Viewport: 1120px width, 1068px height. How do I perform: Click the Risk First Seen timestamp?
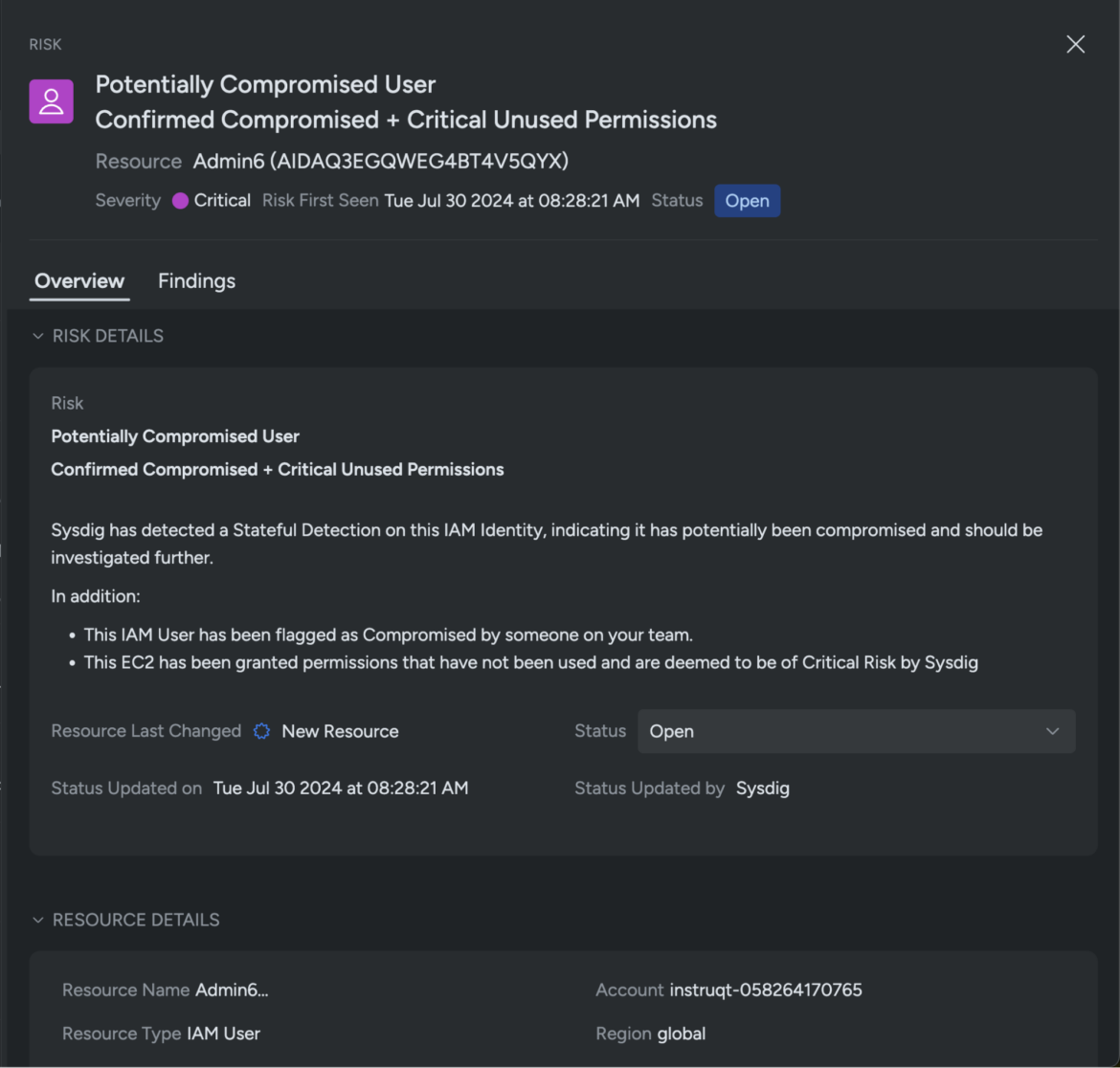pyautogui.click(x=511, y=201)
